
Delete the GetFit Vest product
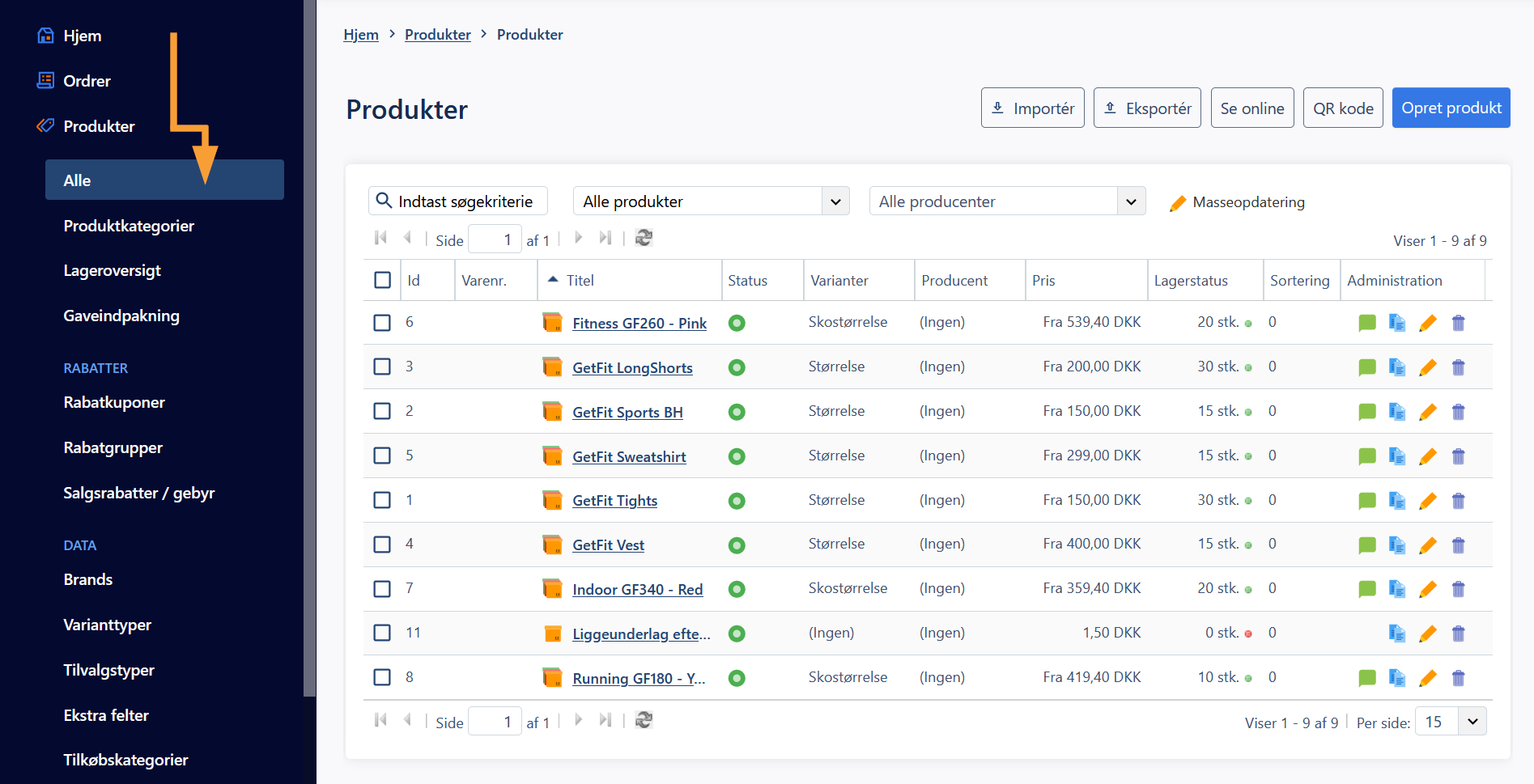(x=1459, y=545)
